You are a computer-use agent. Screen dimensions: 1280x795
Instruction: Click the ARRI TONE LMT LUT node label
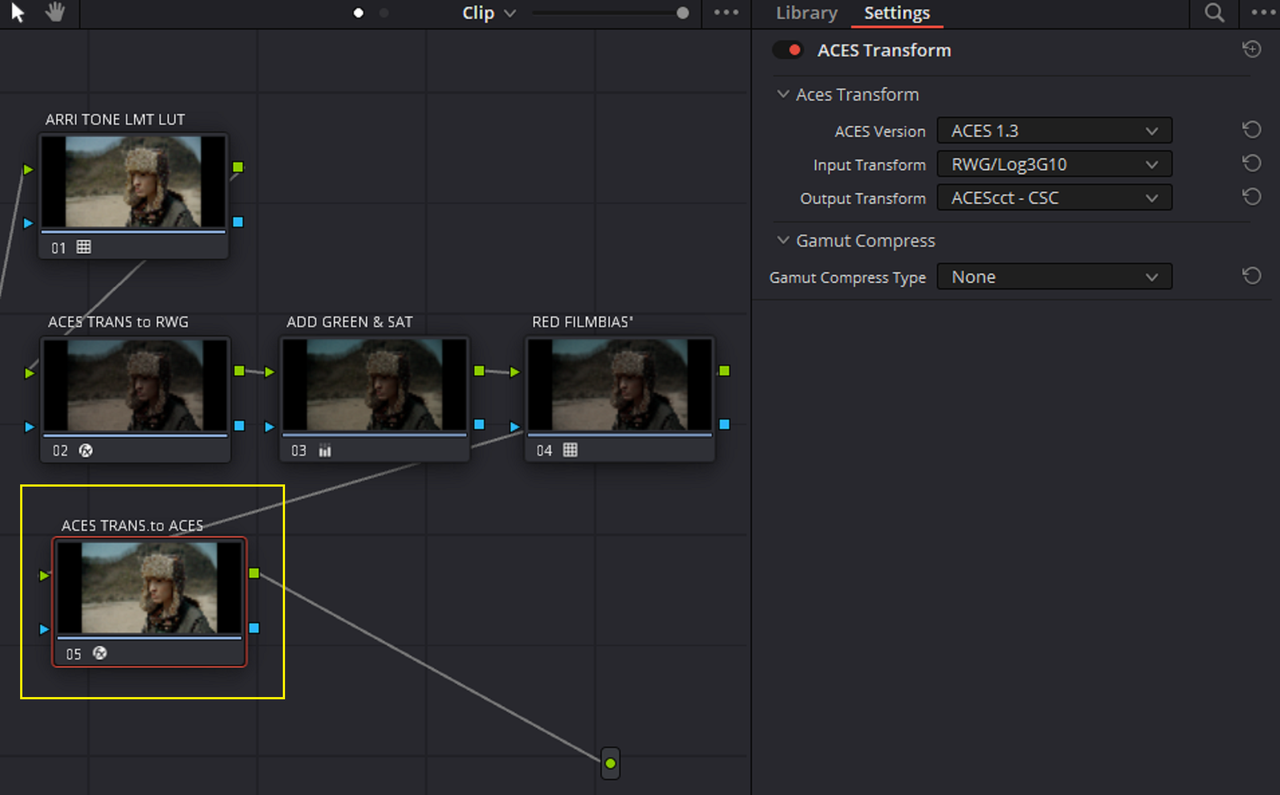115,119
